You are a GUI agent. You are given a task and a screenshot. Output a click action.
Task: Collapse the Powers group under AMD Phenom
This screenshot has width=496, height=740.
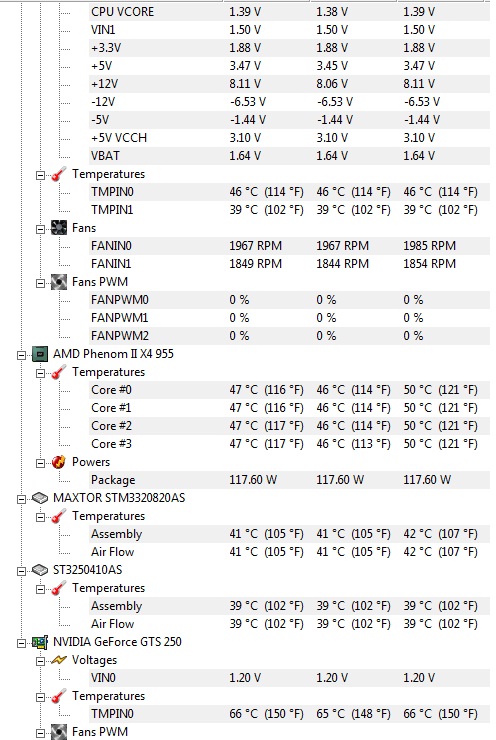40,463
